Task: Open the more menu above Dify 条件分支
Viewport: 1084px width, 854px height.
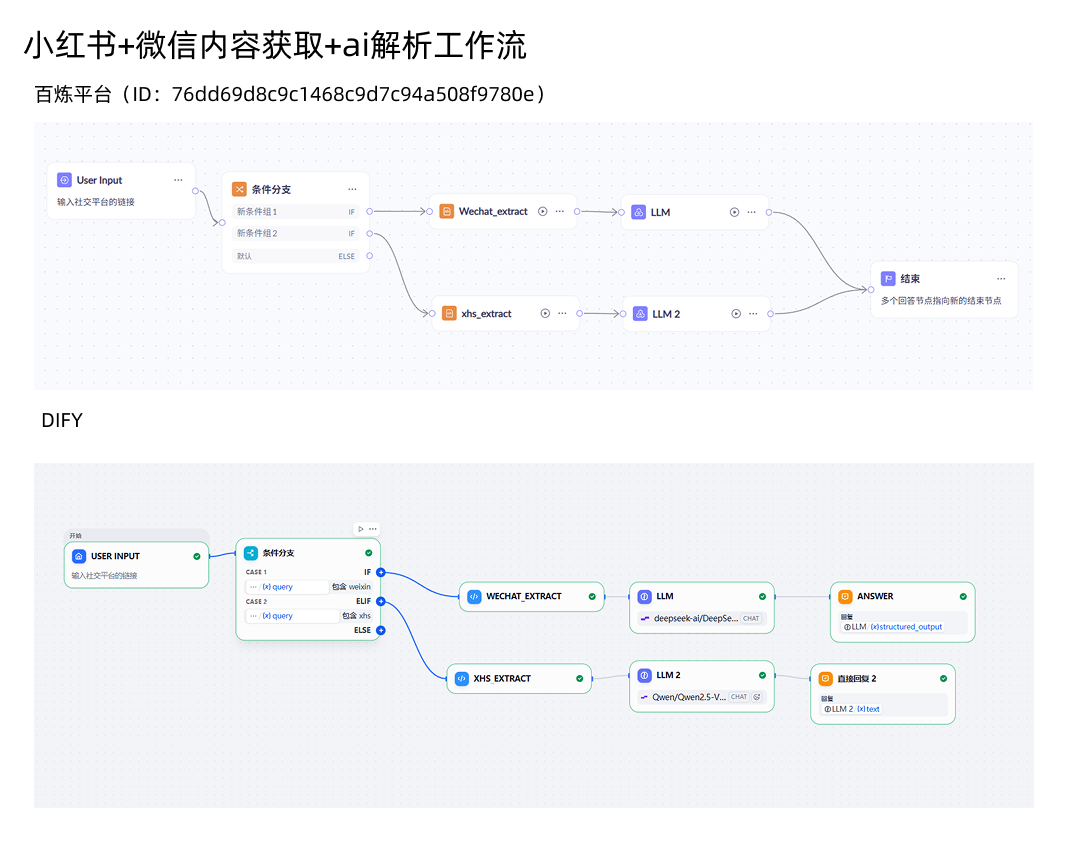Action: coord(373,529)
